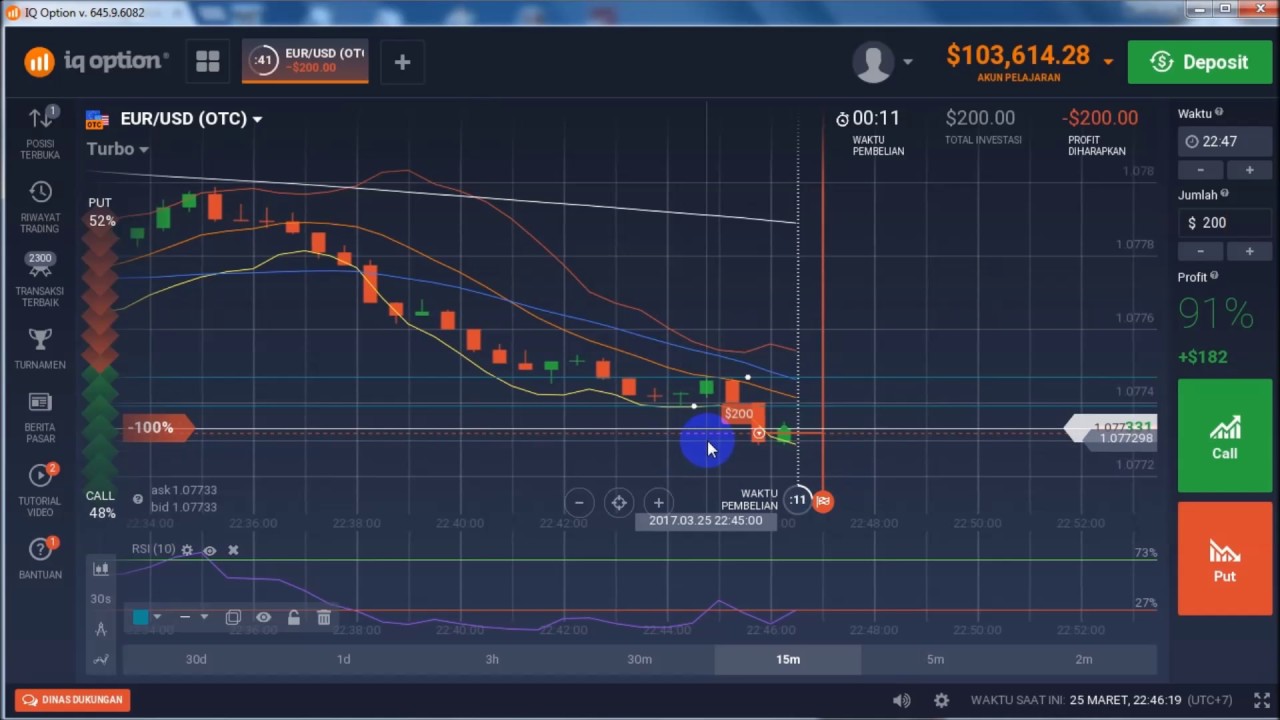Delete the selected drawing with trash icon
This screenshot has width=1280, height=720.
(x=324, y=618)
